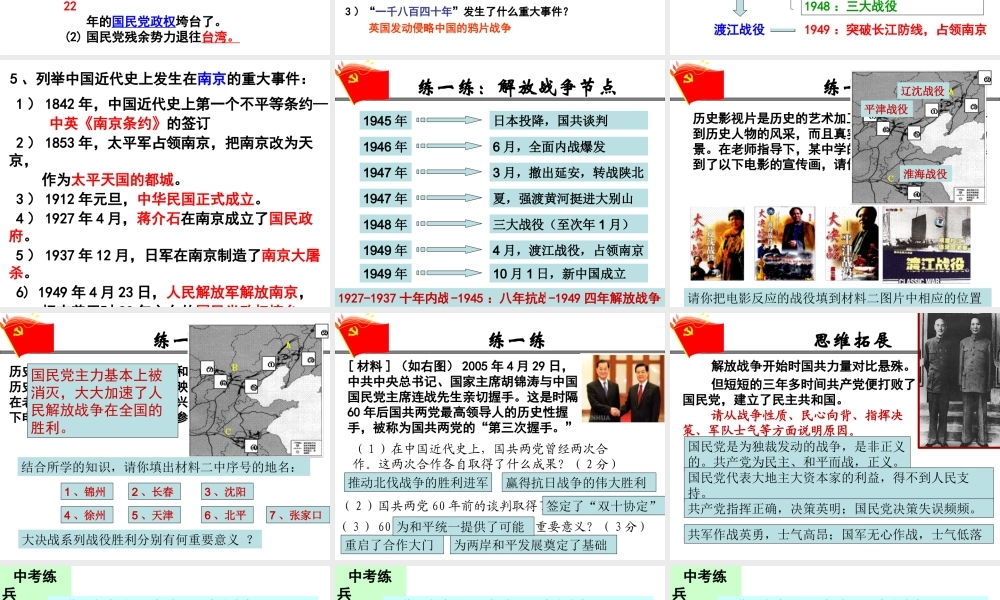Click the answer box 6、北平

[x=227, y=515]
